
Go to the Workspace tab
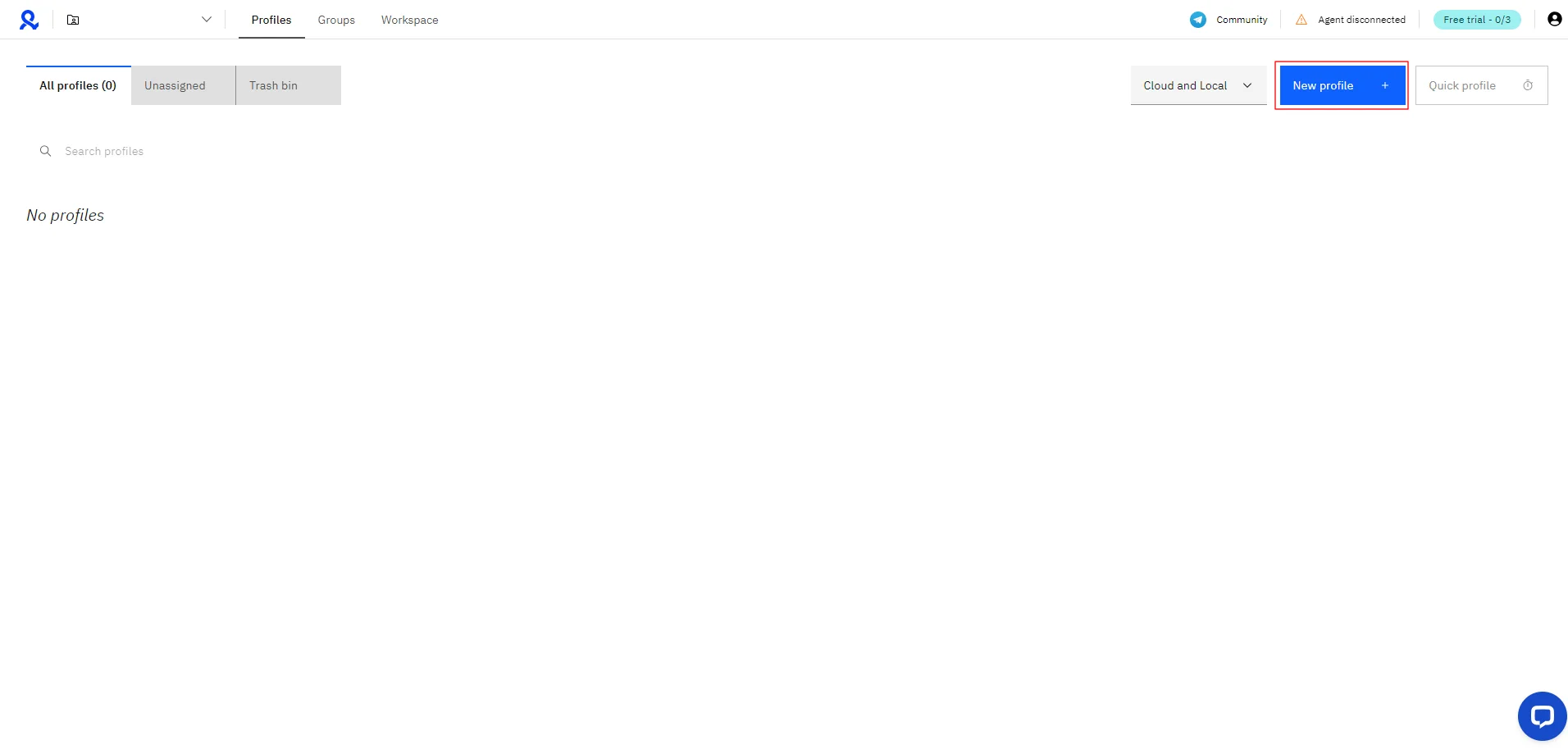point(409,20)
